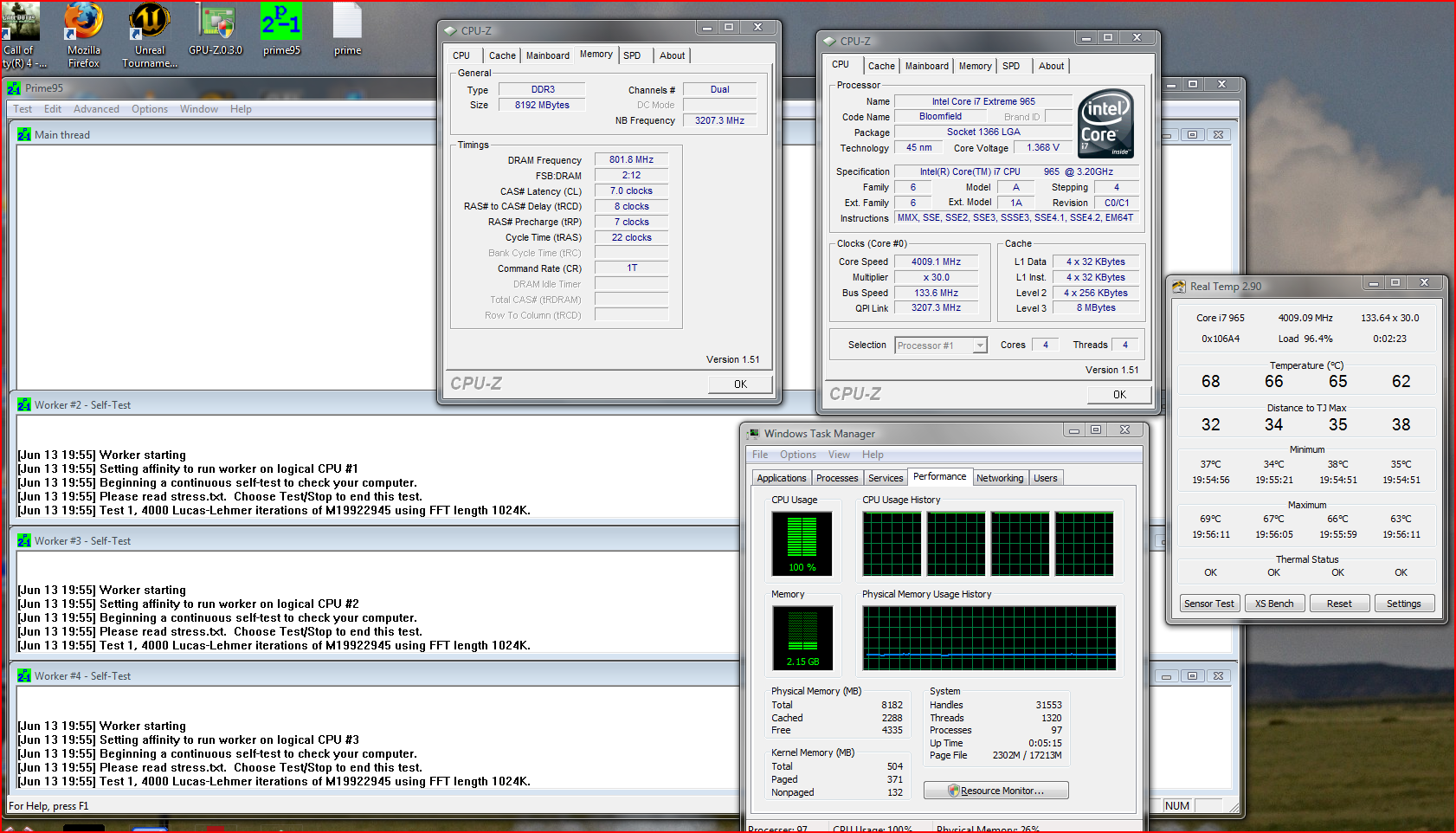The image size is (1456, 833).
Task: Click the Load 96.4% readout in Real Temp
Action: coord(1305,339)
